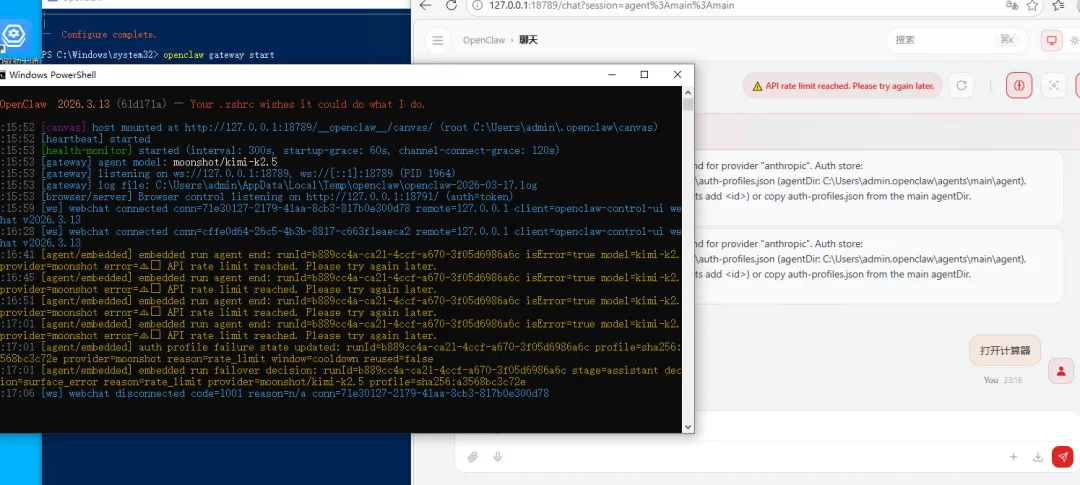This screenshot has height=485, width=1080.
Task: Click the first anthropic provider error message
Action: (878, 187)
